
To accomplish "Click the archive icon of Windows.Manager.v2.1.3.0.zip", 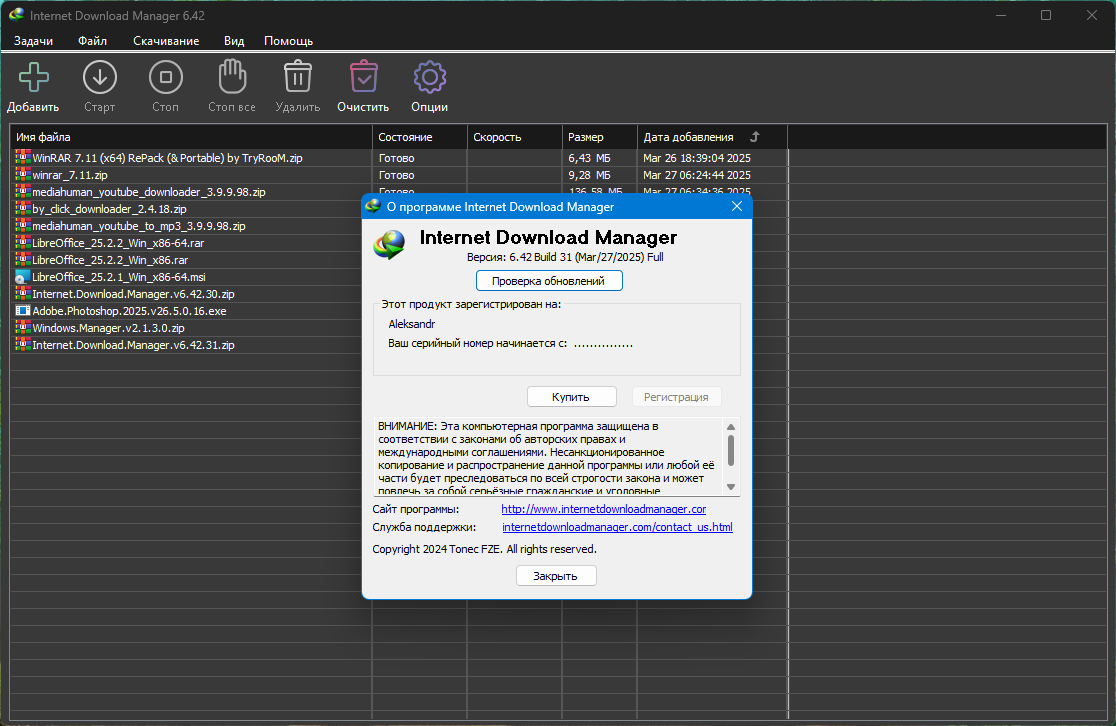I will click(x=23, y=328).
